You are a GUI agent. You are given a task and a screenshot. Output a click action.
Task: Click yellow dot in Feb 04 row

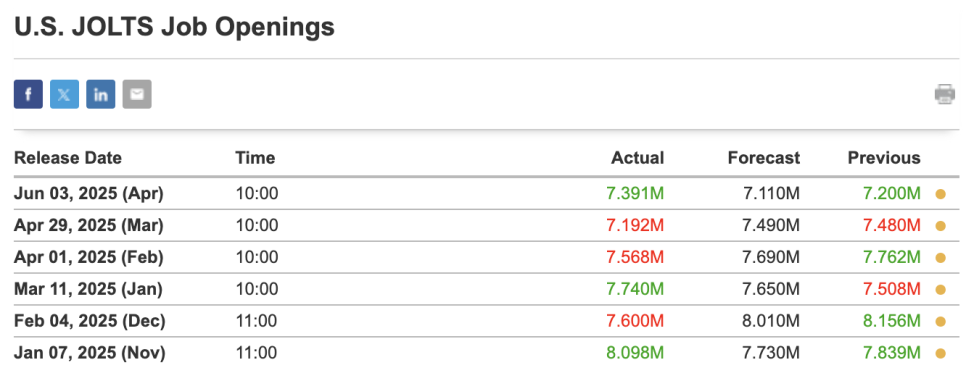[940, 322]
